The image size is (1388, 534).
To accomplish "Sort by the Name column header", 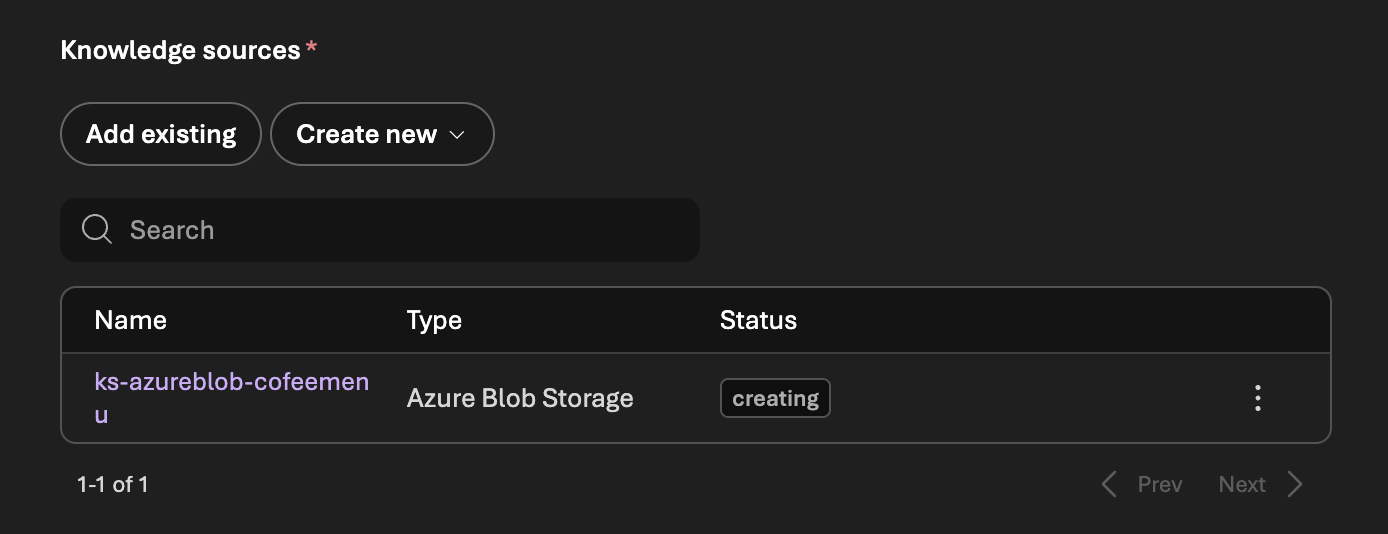I will tap(130, 320).
